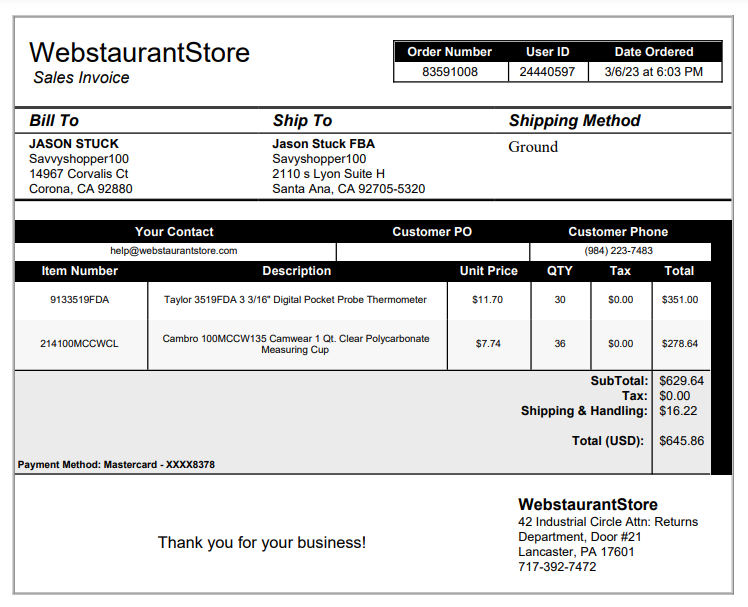Click the Ship To heading

coord(302,120)
